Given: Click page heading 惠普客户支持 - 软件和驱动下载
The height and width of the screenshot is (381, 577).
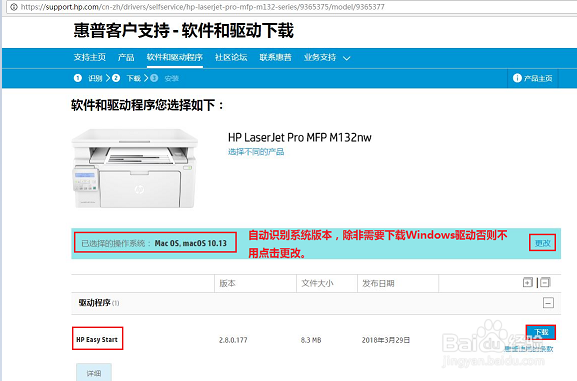Looking at the screenshot, I should click(x=184, y=31).
